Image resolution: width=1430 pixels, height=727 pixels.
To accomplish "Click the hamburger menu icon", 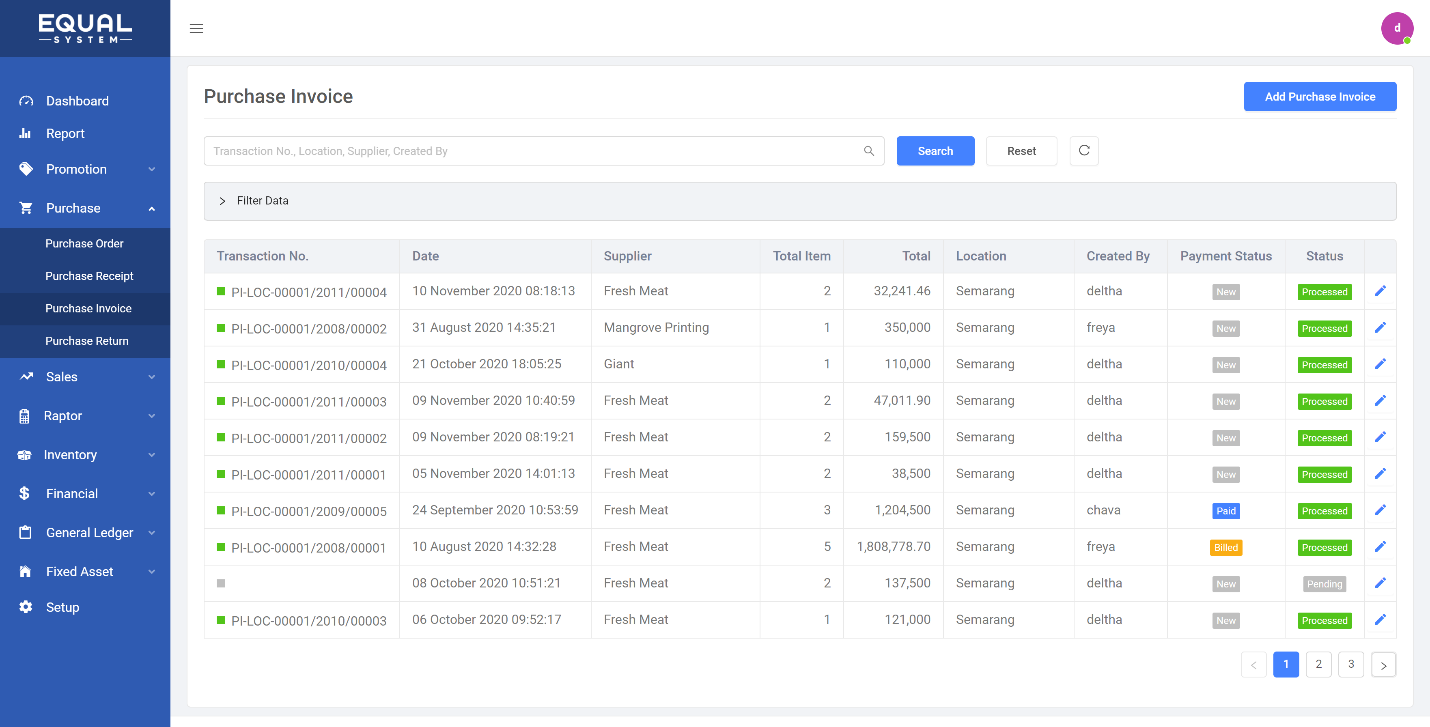I will pos(196,28).
